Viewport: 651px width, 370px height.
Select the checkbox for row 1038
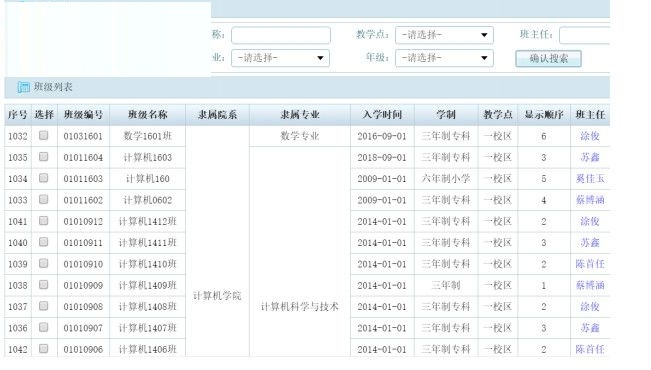pyautogui.click(x=44, y=285)
